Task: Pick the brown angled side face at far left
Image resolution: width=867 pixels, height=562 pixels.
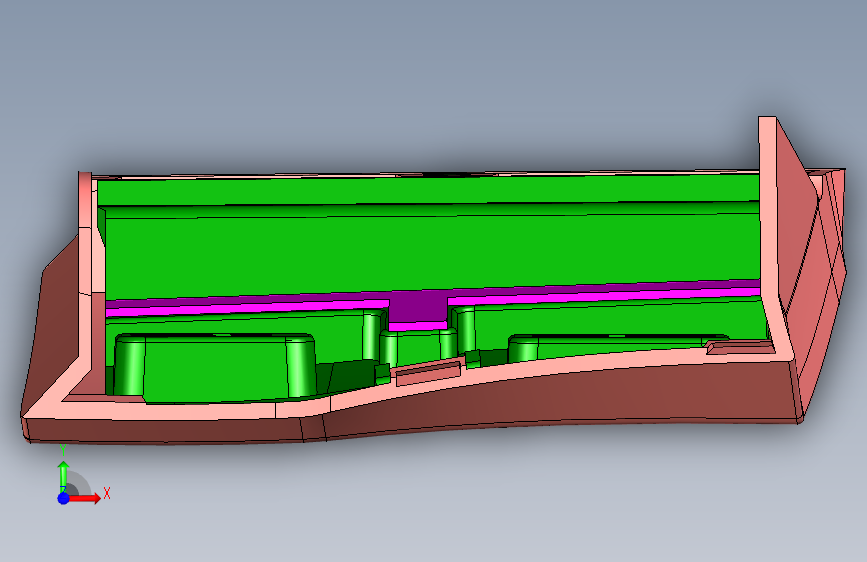Action: pos(50,326)
